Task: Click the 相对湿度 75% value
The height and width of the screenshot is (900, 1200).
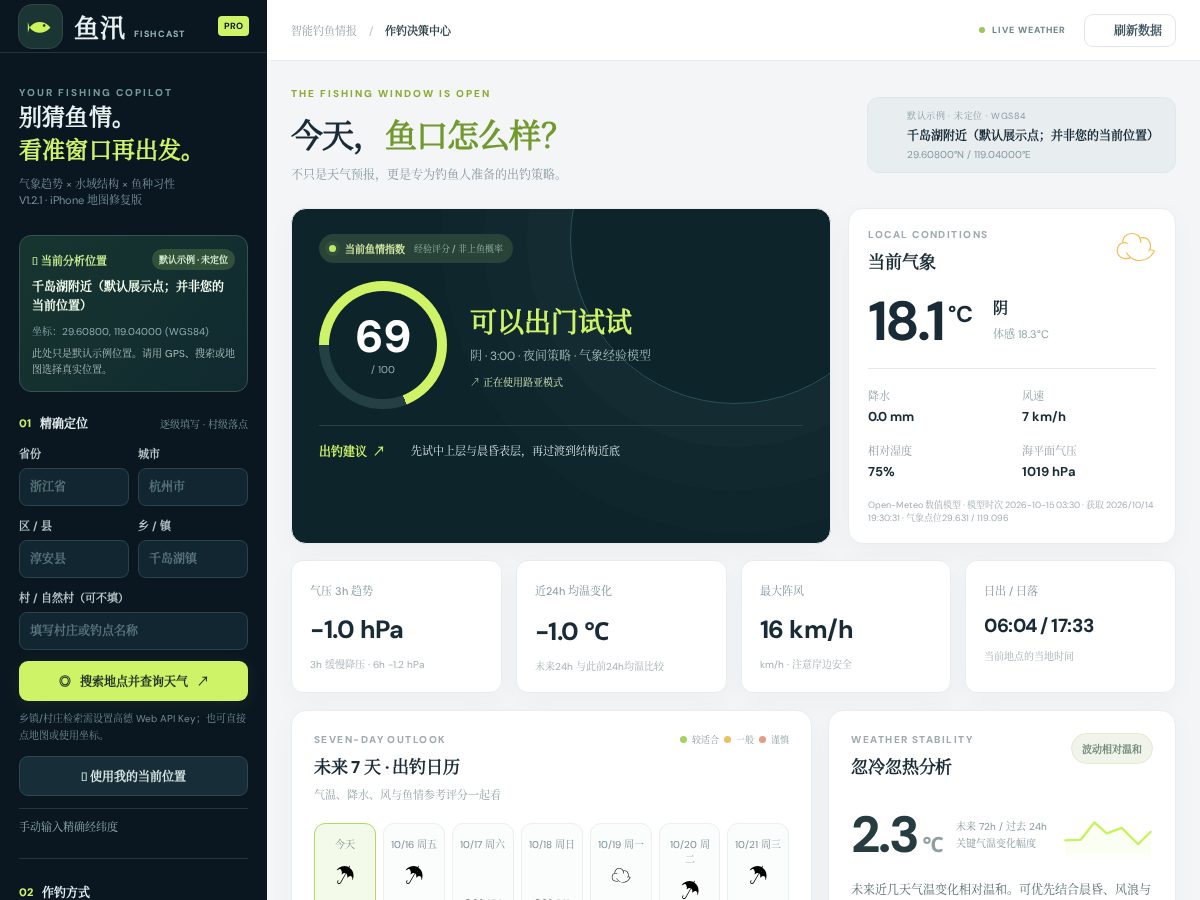Action: pos(881,472)
